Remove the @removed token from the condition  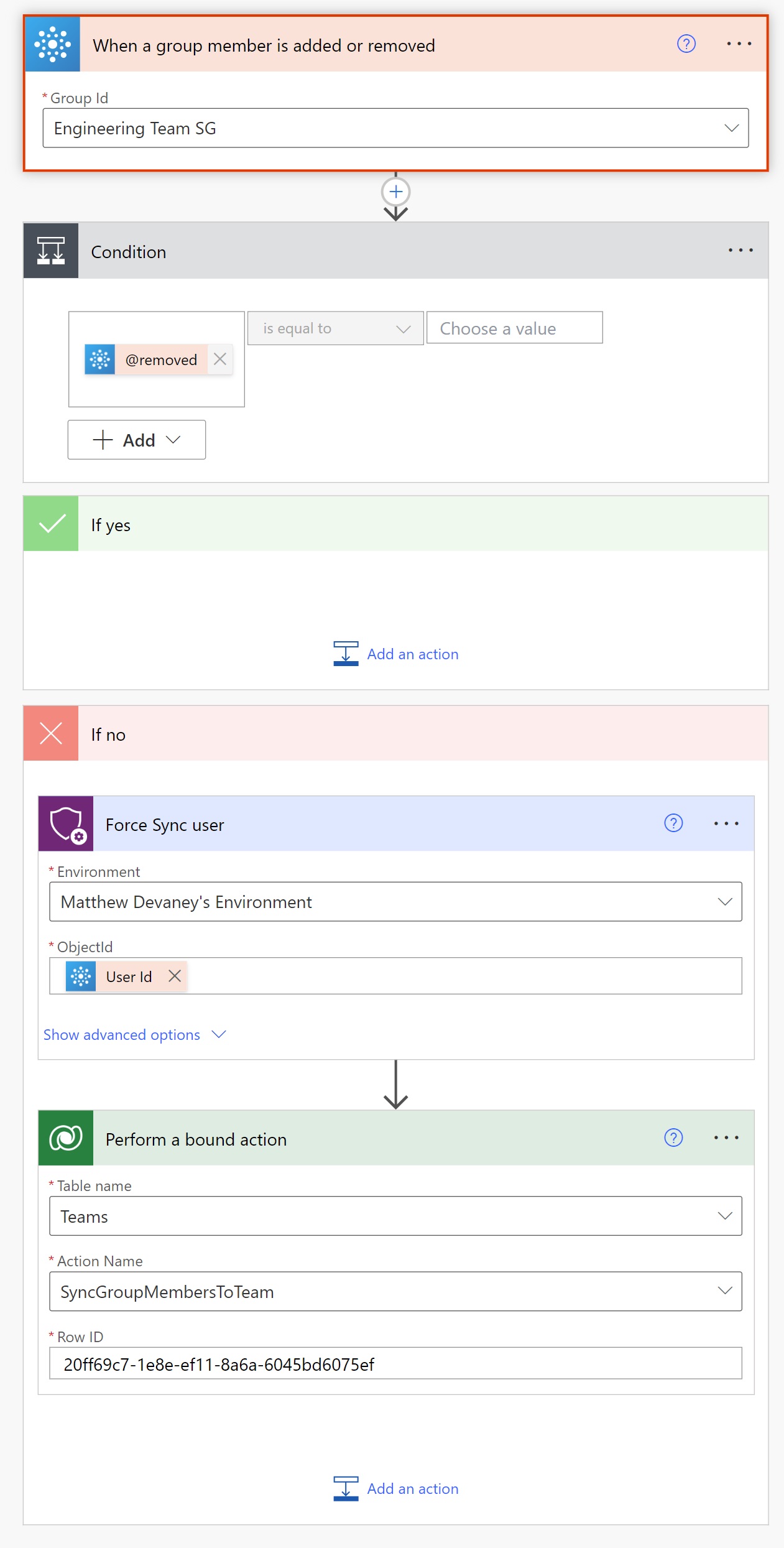[219, 359]
